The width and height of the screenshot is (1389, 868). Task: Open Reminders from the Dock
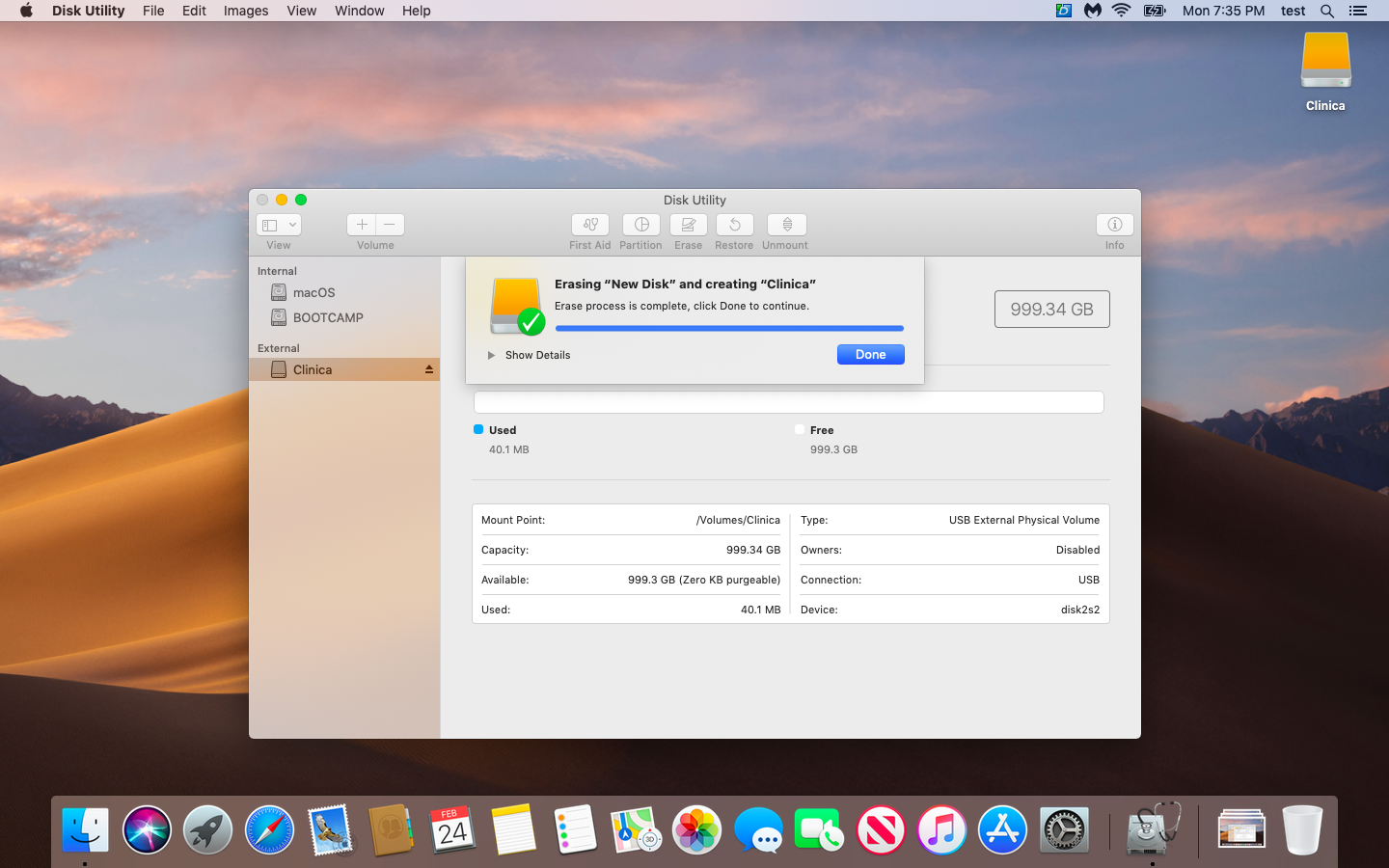tap(575, 830)
